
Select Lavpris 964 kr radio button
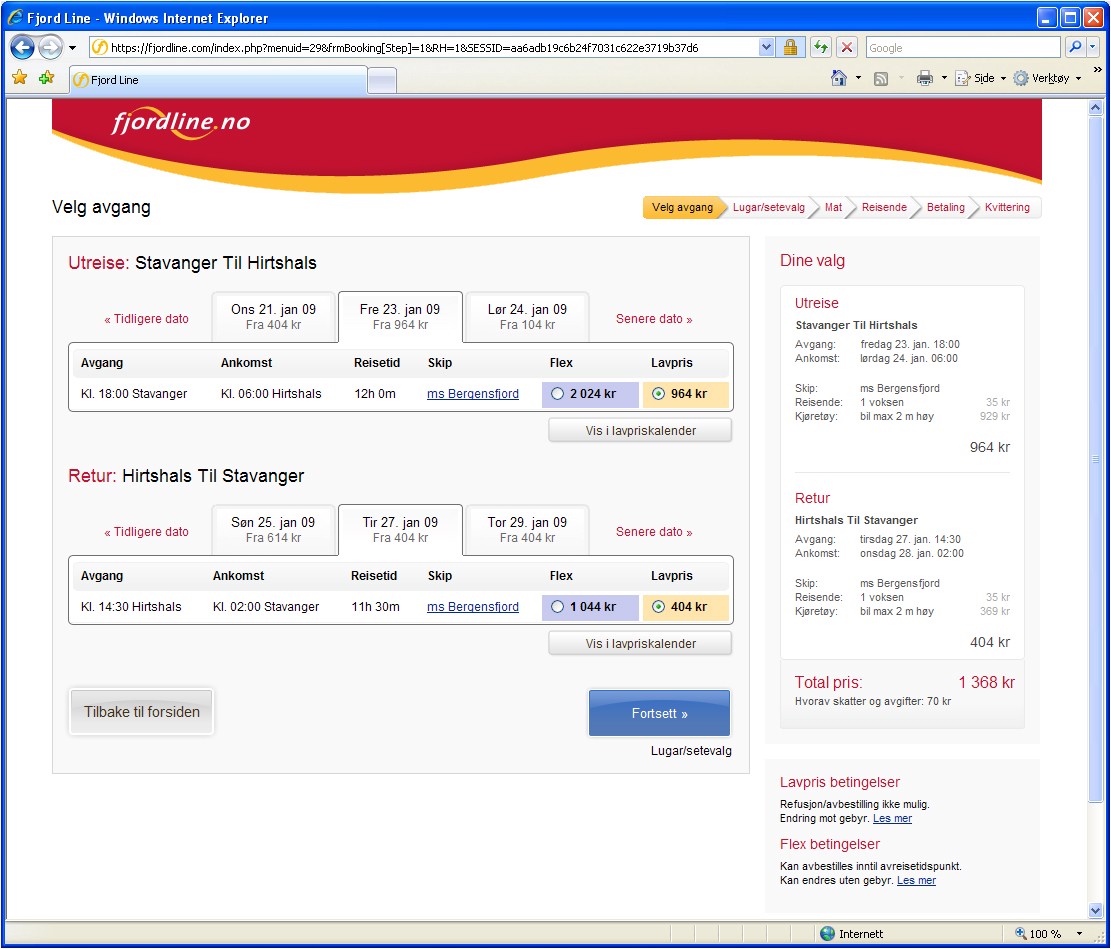tap(658, 393)
